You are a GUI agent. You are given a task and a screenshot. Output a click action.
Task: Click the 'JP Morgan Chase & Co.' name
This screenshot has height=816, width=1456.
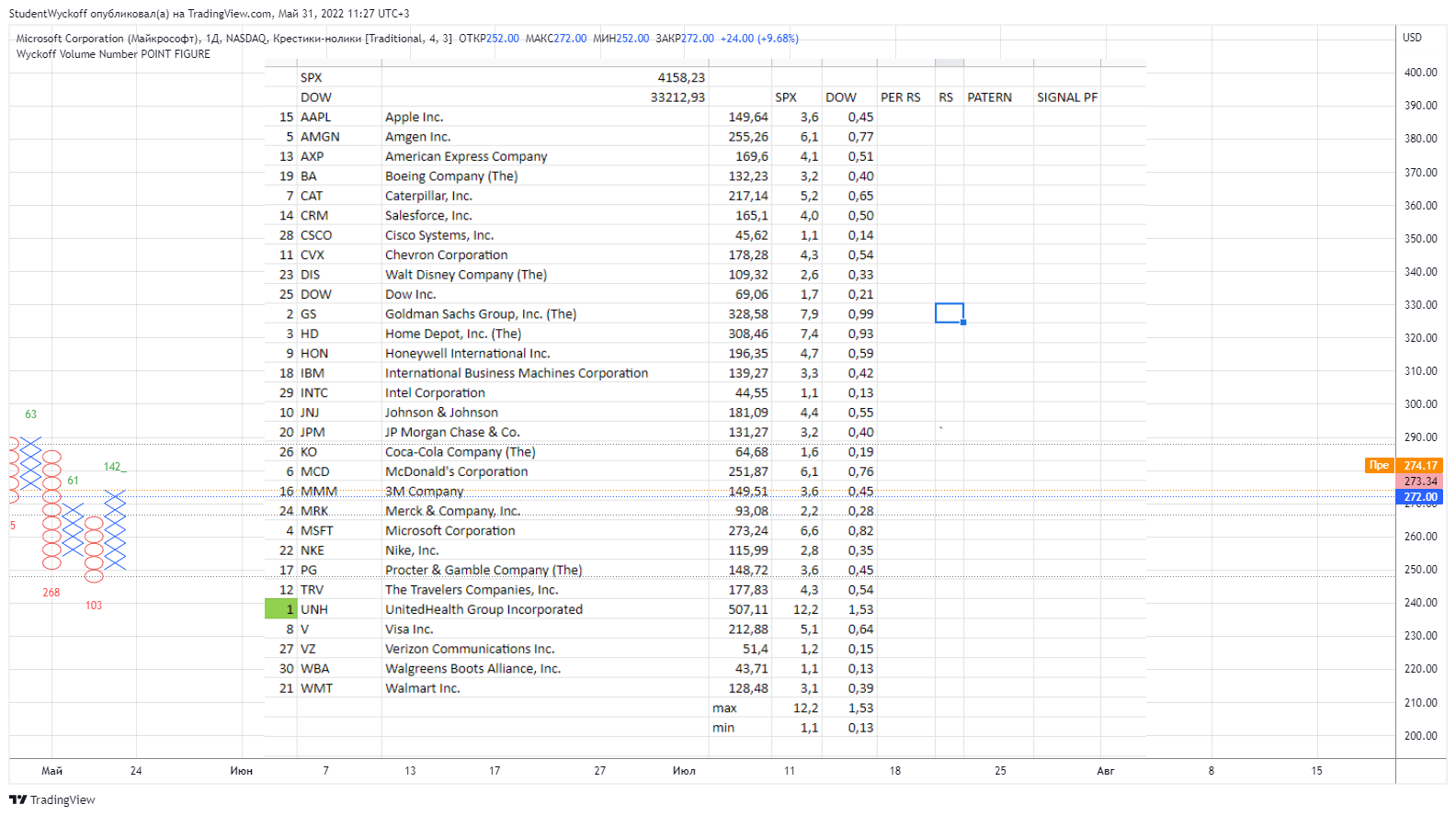(452, 433)
